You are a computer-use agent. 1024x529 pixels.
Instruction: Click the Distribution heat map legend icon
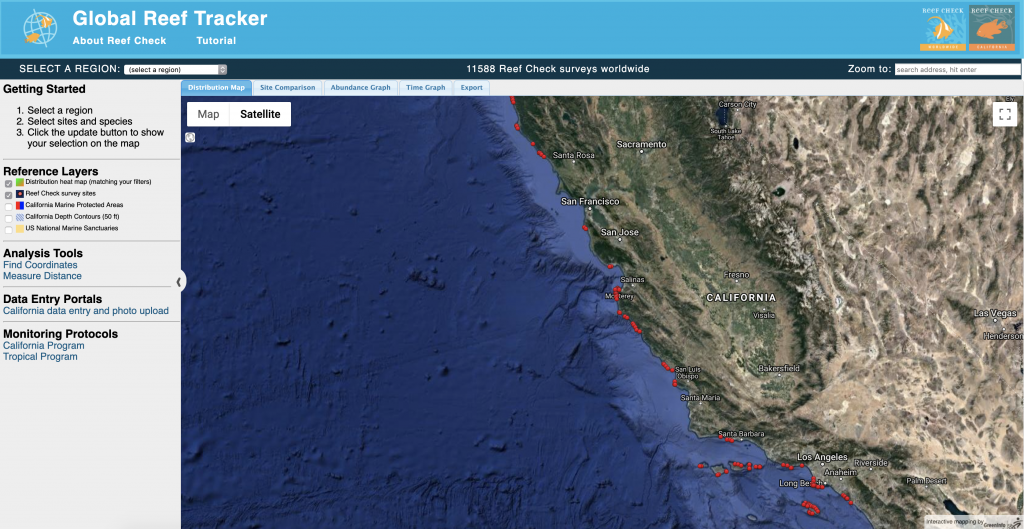(x=20, y=183)
